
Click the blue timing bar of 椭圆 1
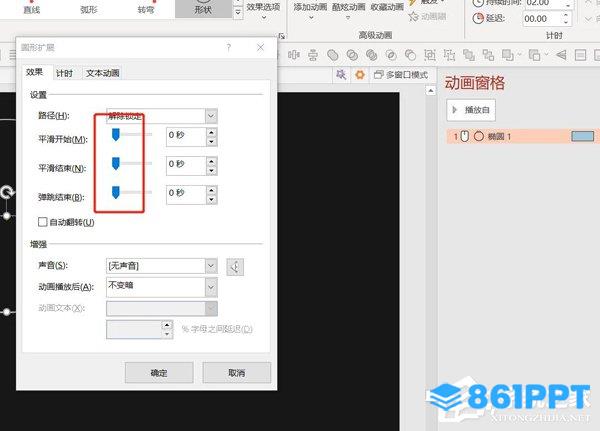(x=582, y=136)
